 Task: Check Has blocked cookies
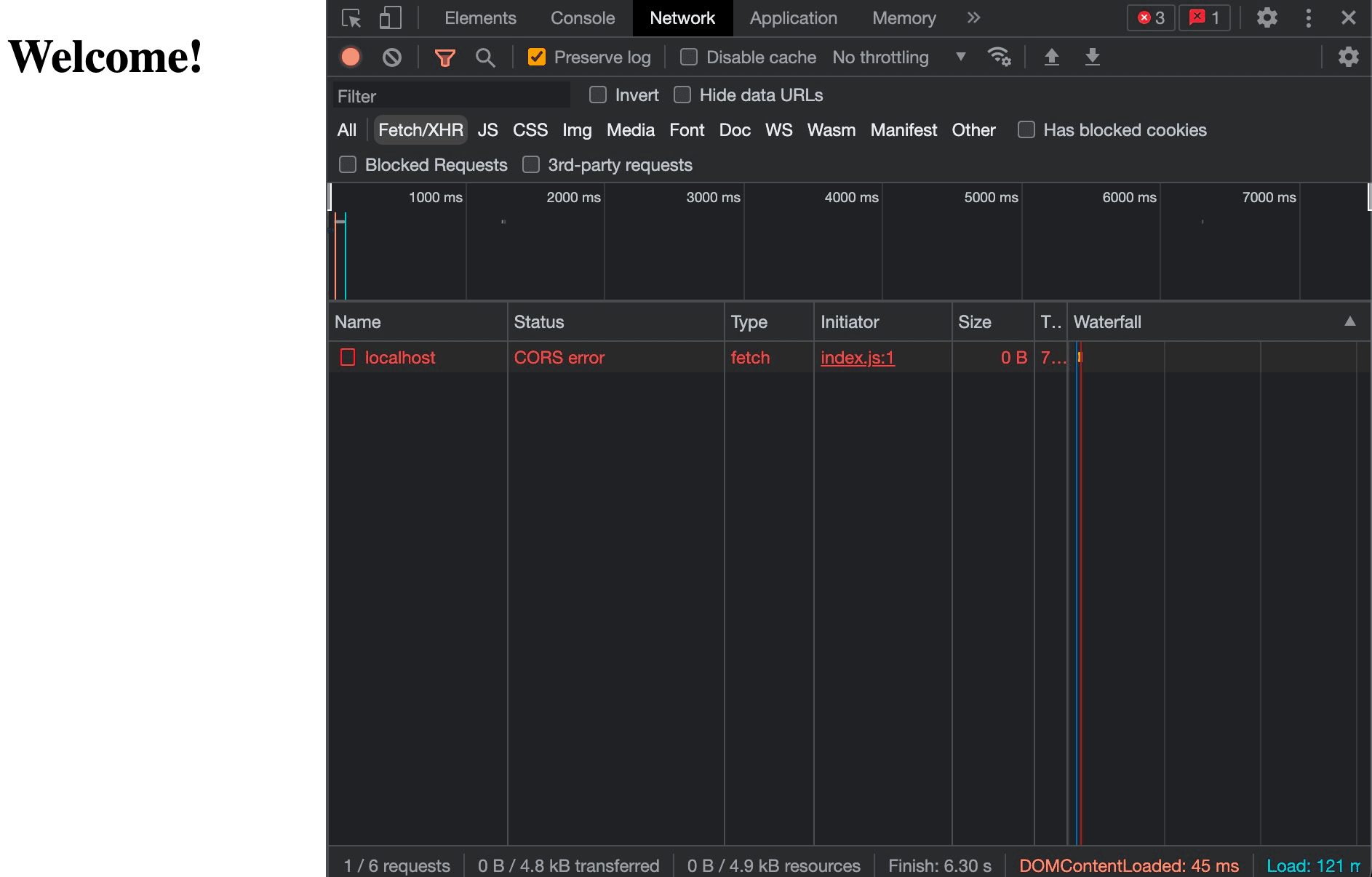pos(1026,129)
